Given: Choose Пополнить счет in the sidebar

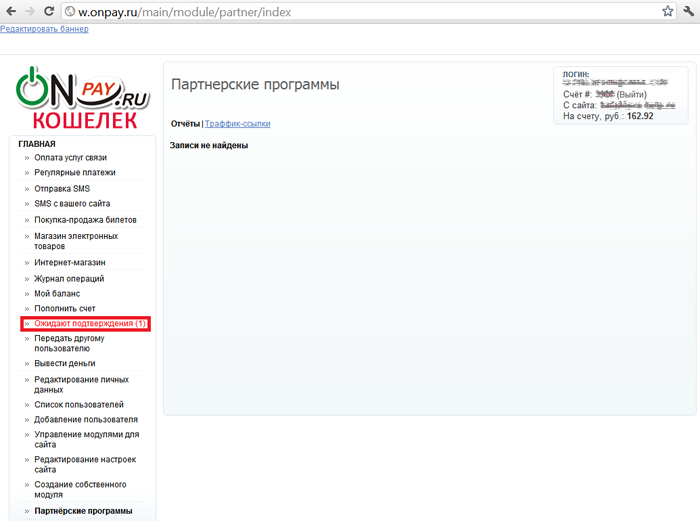Looking at the screenshot, I should (65, 309).
